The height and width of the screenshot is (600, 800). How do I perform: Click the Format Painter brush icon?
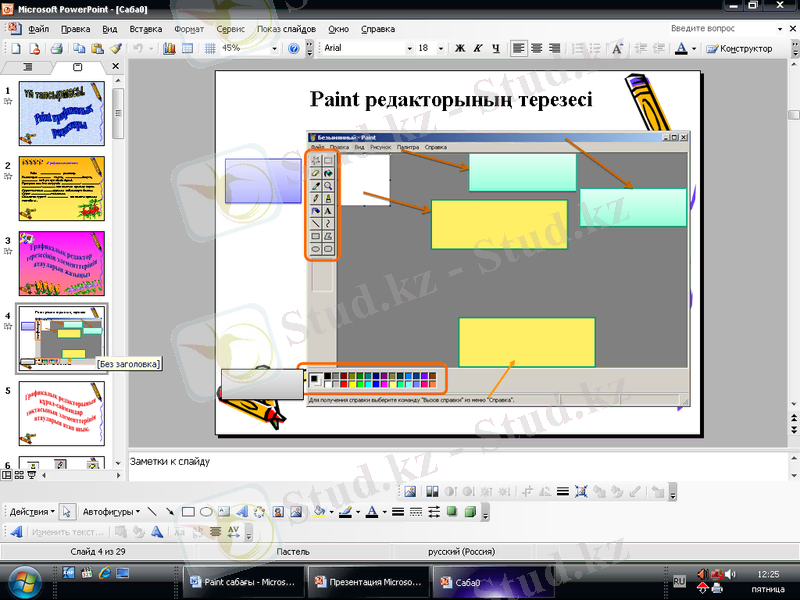[116, 48]
